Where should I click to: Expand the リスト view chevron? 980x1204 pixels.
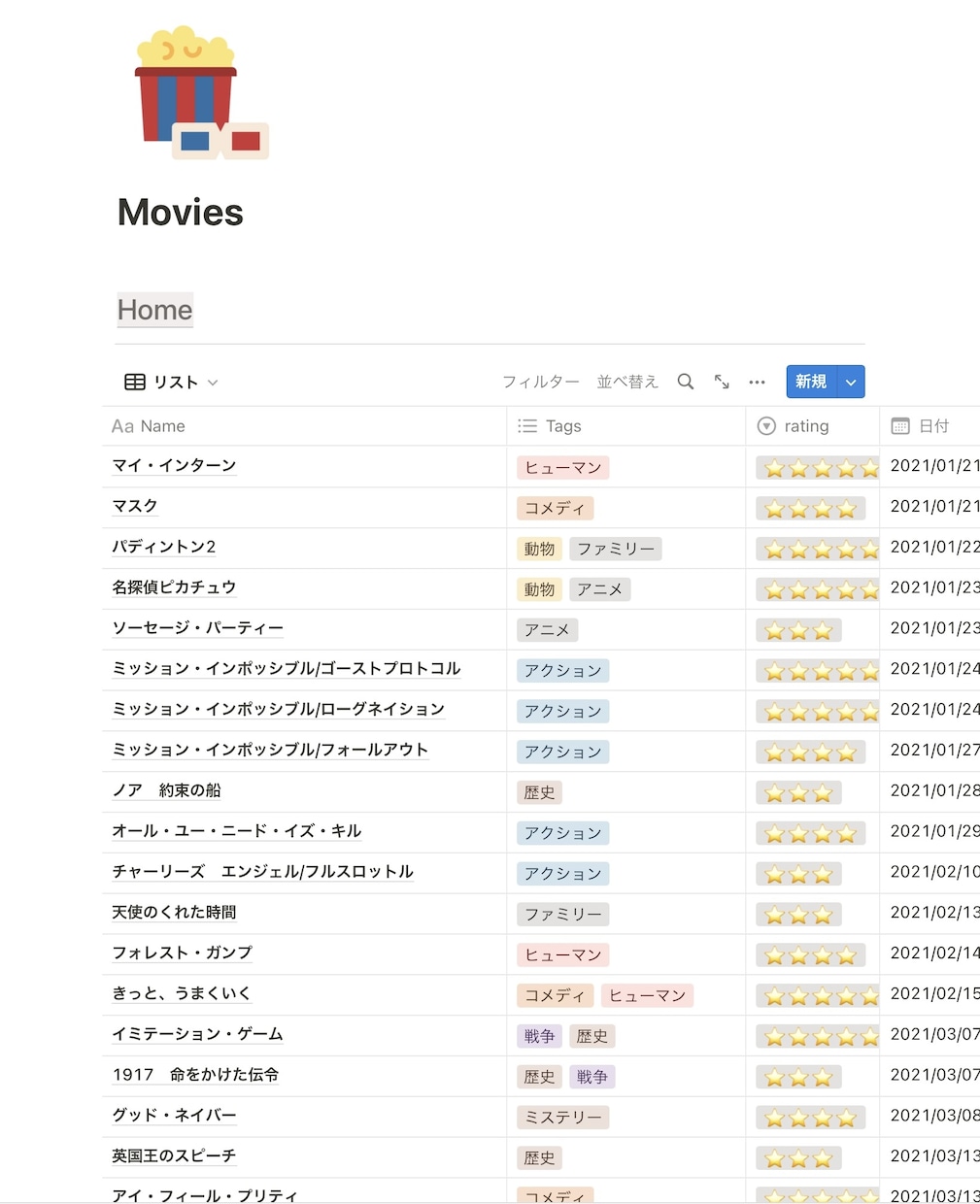pyautogui.click(x=213, y=383)
